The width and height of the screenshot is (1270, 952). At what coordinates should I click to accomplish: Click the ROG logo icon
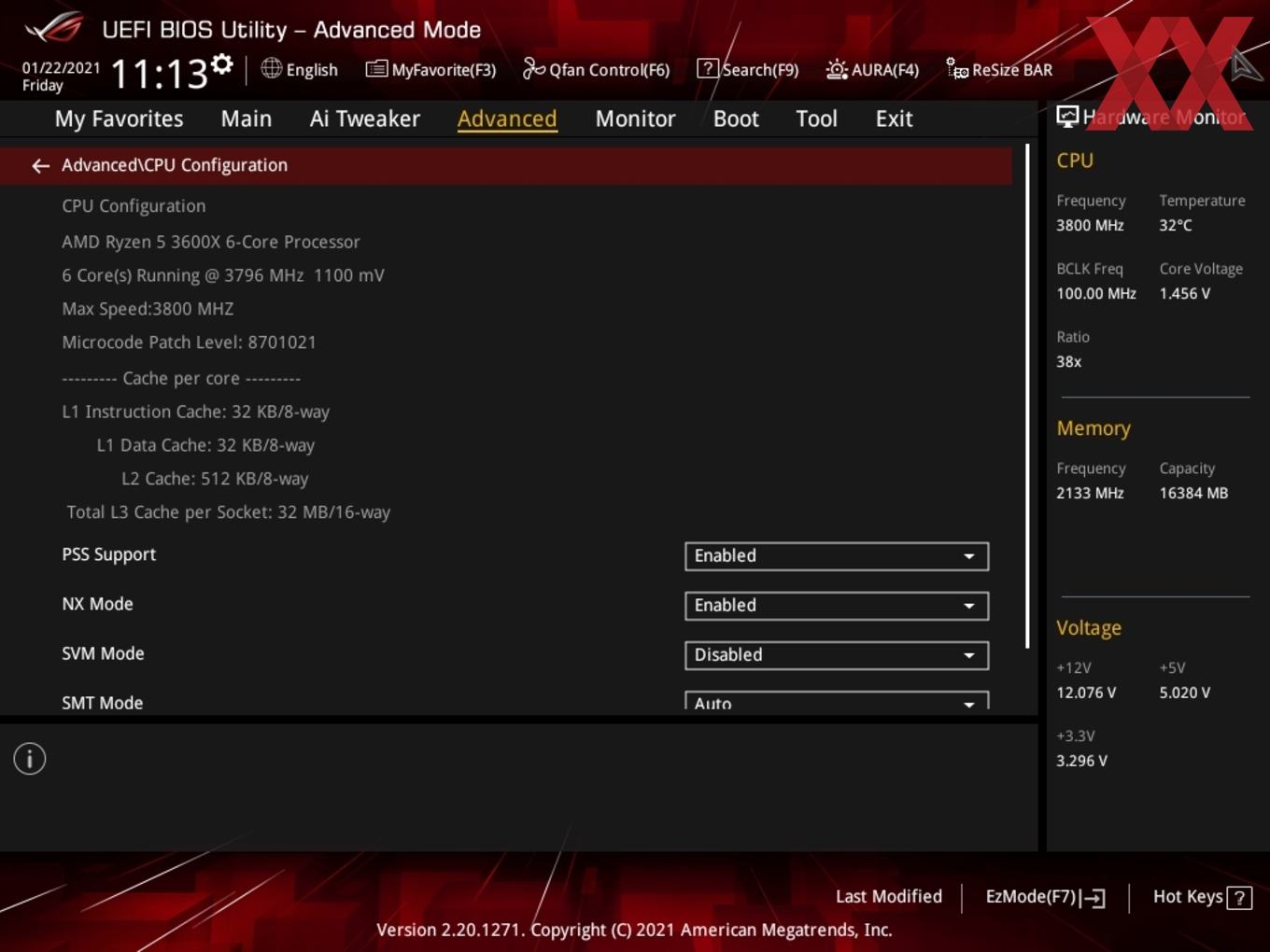click(53, 27)
